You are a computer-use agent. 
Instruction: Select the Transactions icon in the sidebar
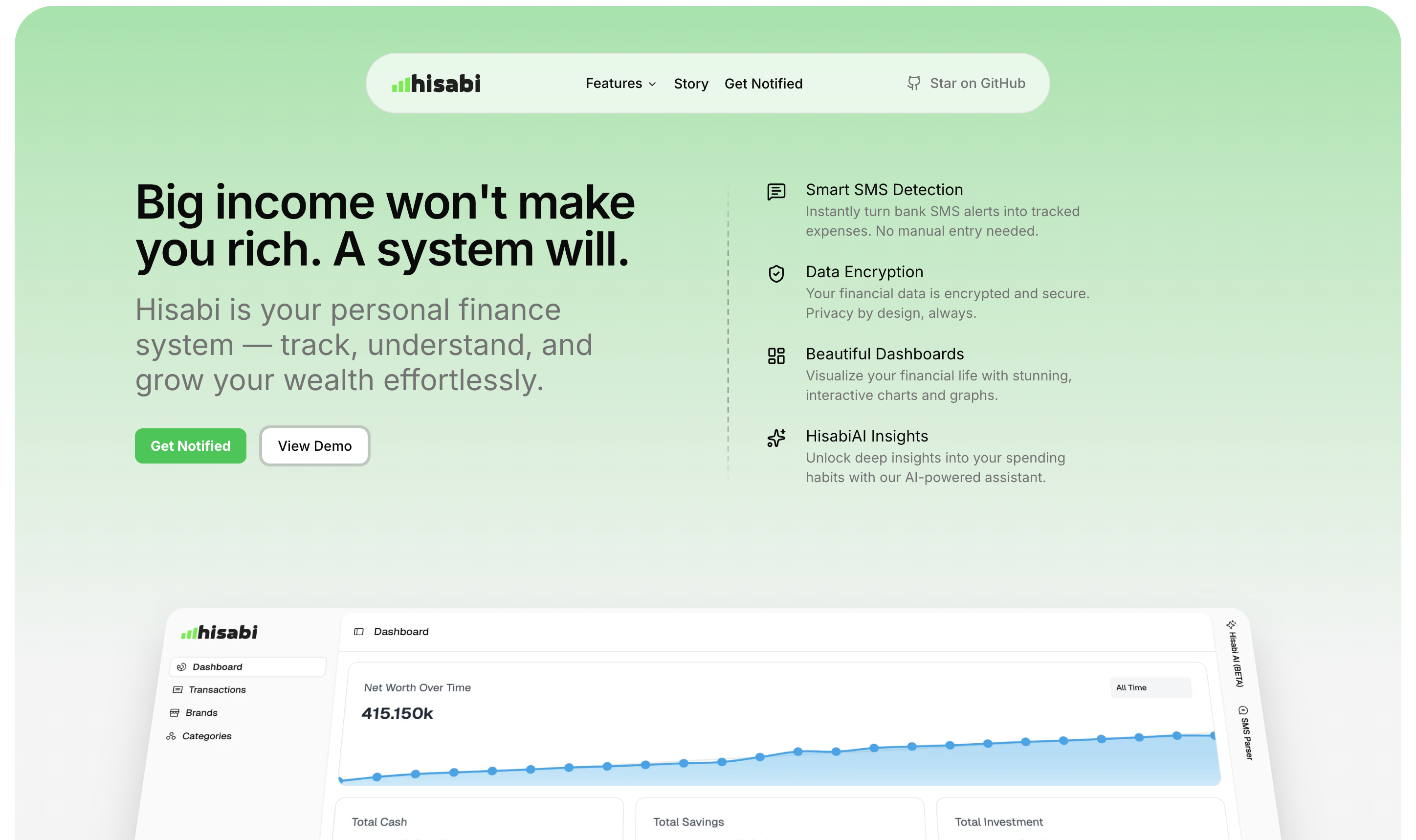coord(177,689)
